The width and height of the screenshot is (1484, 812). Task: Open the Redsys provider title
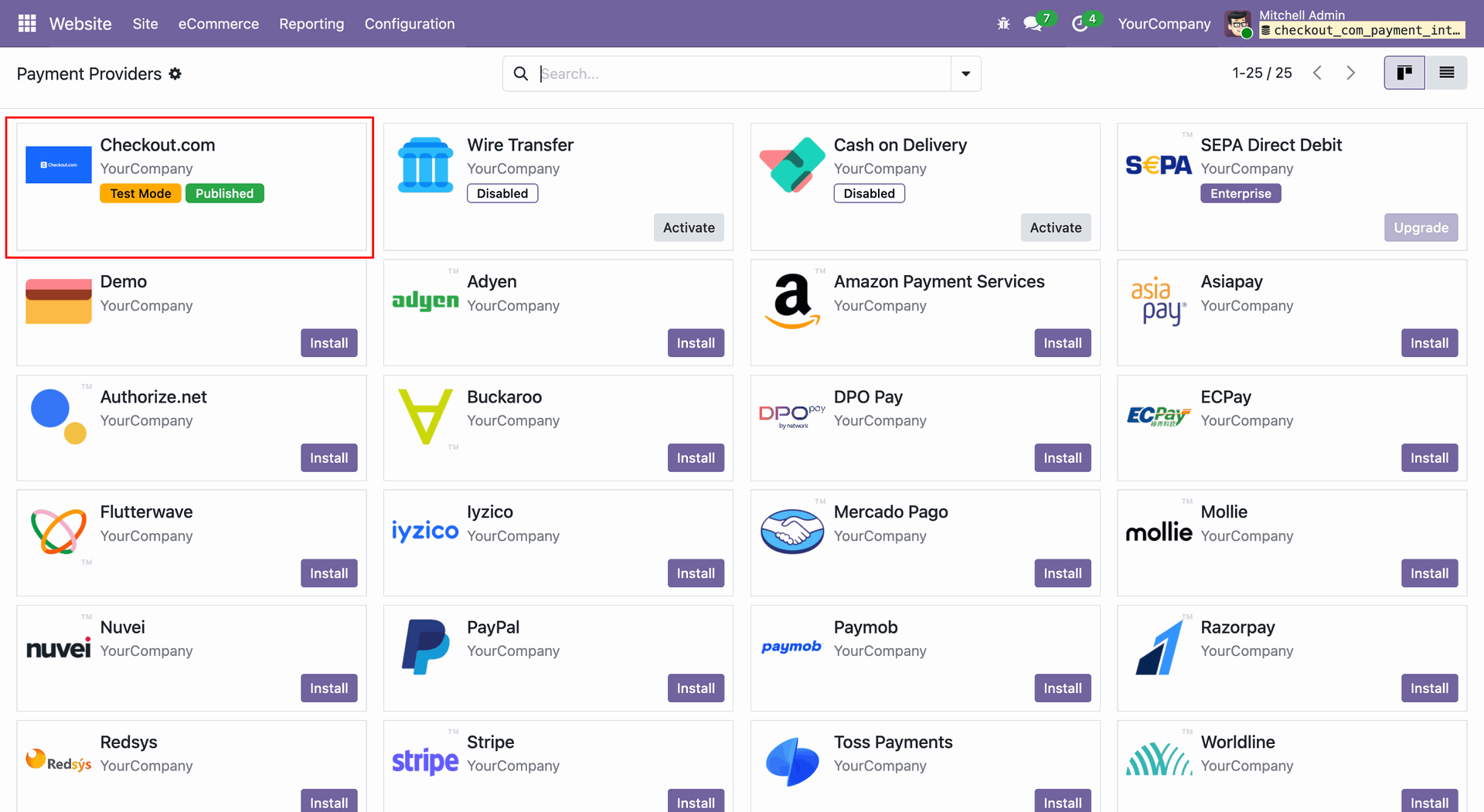click(129, 742)
